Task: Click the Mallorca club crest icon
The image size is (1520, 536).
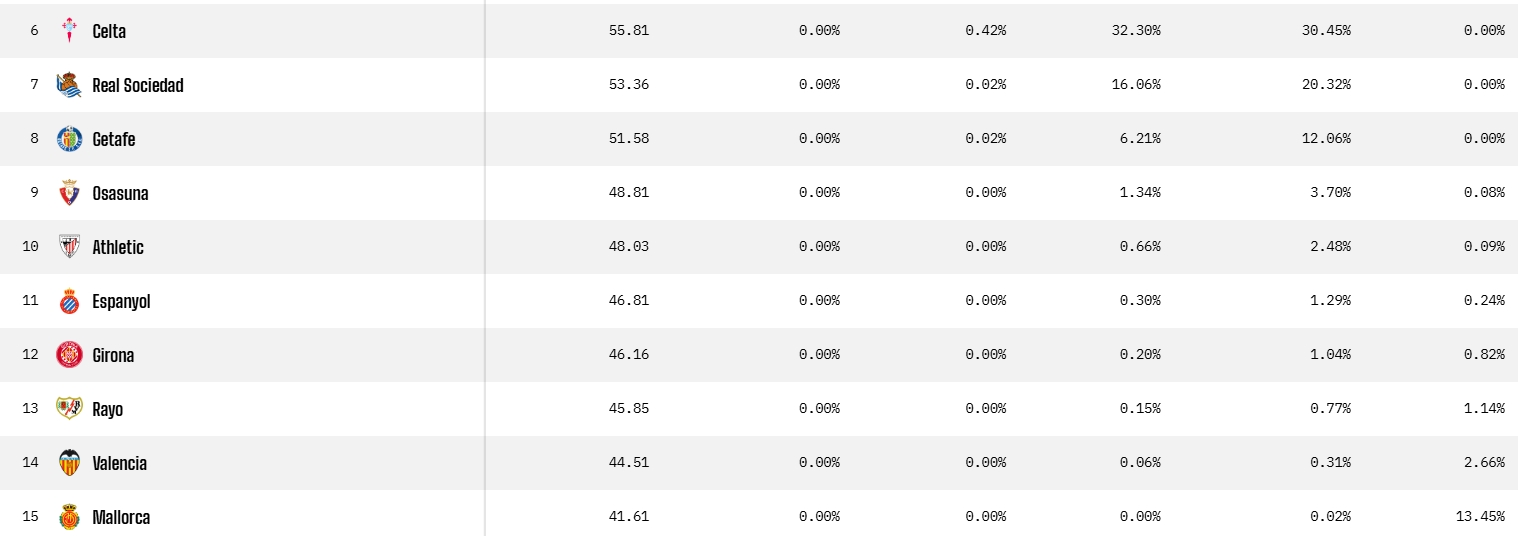Action: (x=69, y=517)
